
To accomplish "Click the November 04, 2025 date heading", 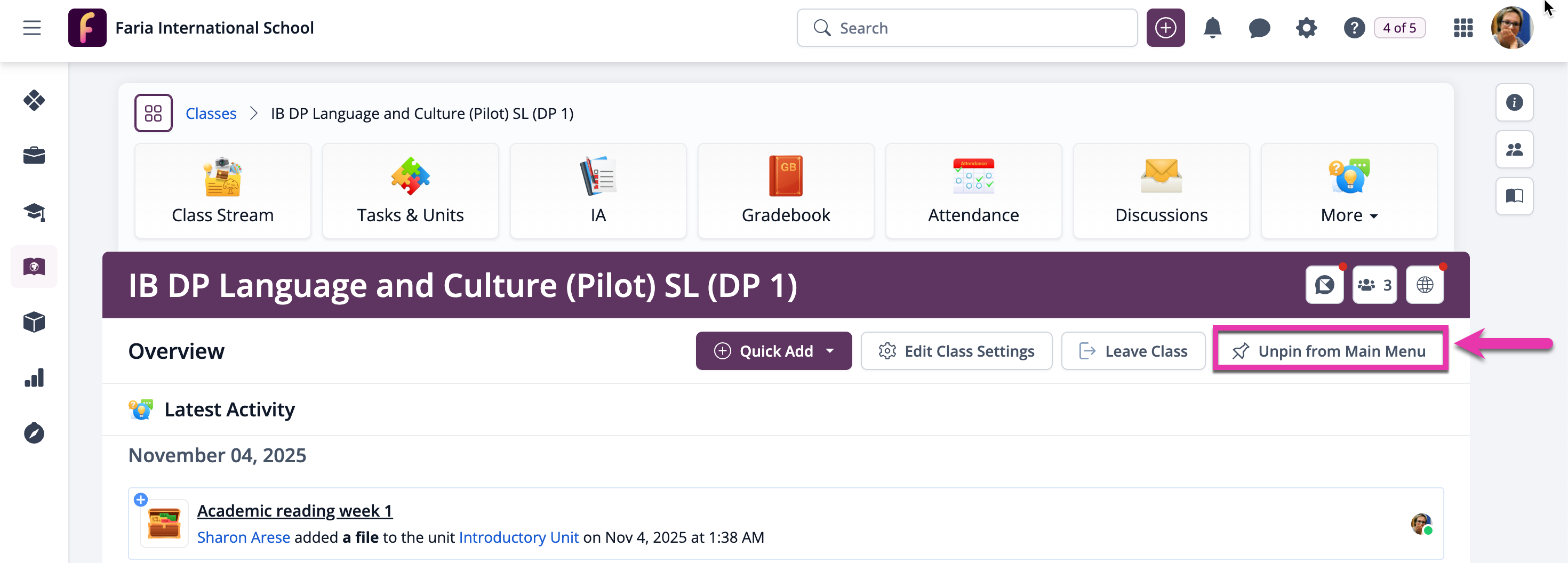I will 217,455.
